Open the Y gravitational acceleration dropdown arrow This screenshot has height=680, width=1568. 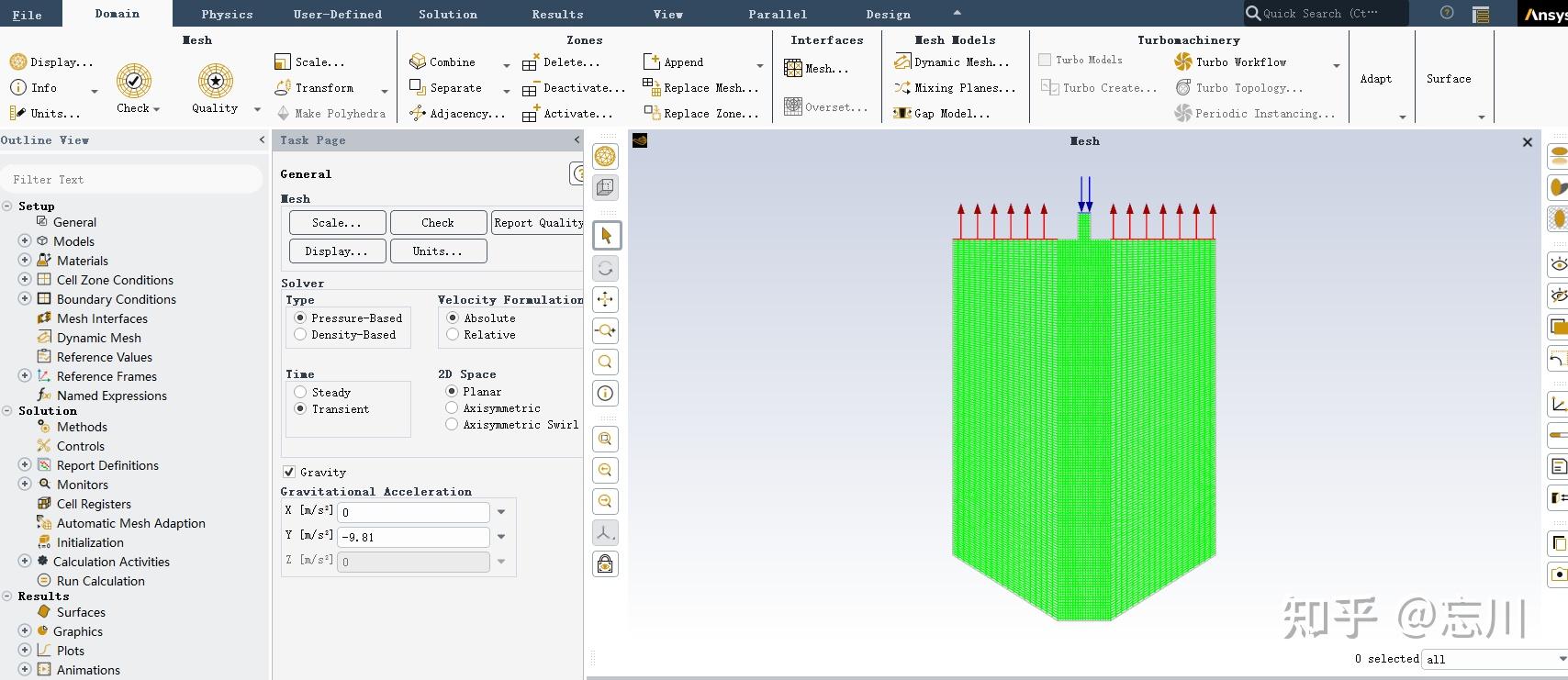(x=501, y=537)
